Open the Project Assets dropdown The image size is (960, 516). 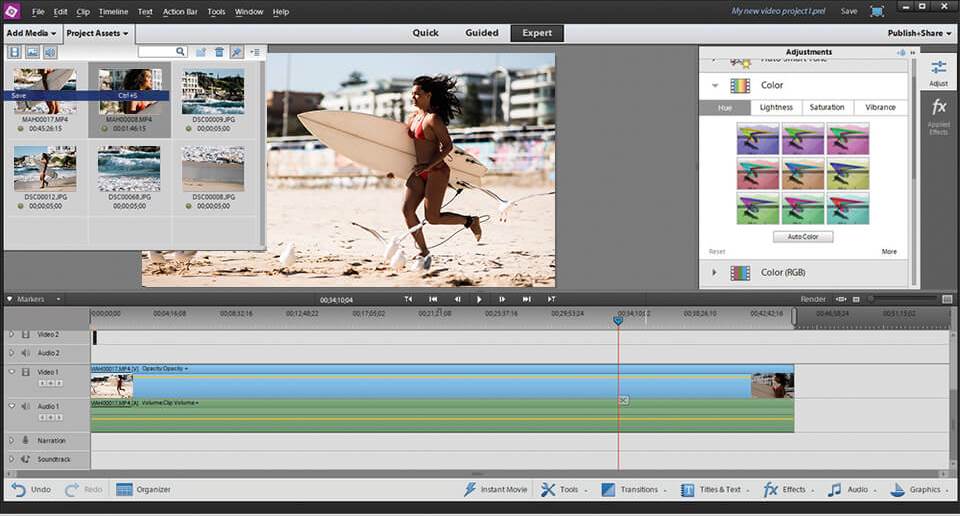[97, 33]
